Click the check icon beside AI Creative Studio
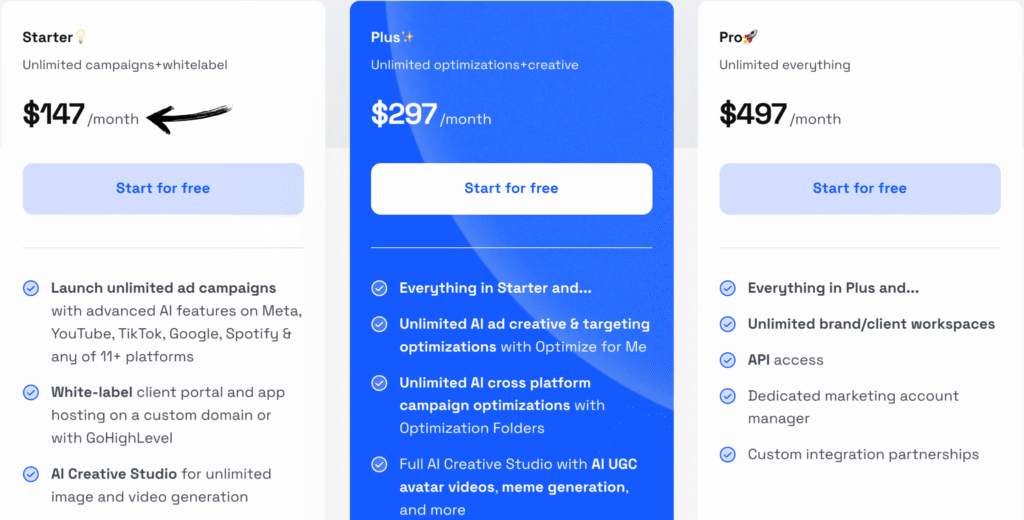The width and height of the screenshot is (1024, 520). tap(31, 474)
